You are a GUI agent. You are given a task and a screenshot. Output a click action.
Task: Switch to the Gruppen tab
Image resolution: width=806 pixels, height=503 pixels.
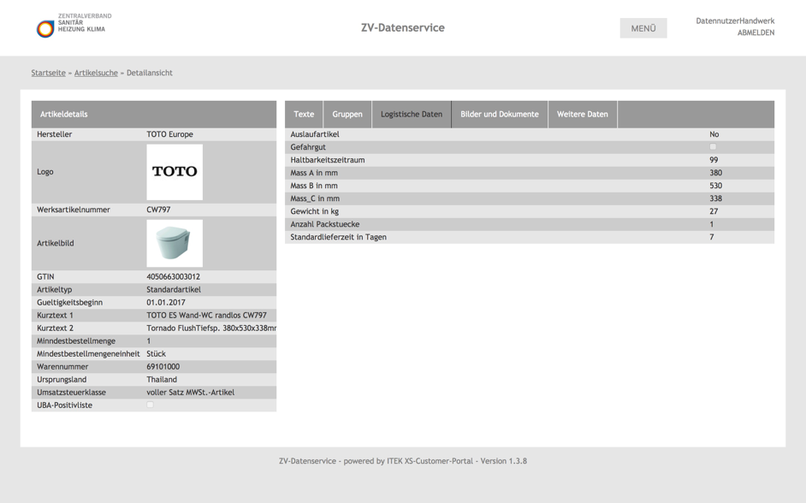click(x=347, y=114)
